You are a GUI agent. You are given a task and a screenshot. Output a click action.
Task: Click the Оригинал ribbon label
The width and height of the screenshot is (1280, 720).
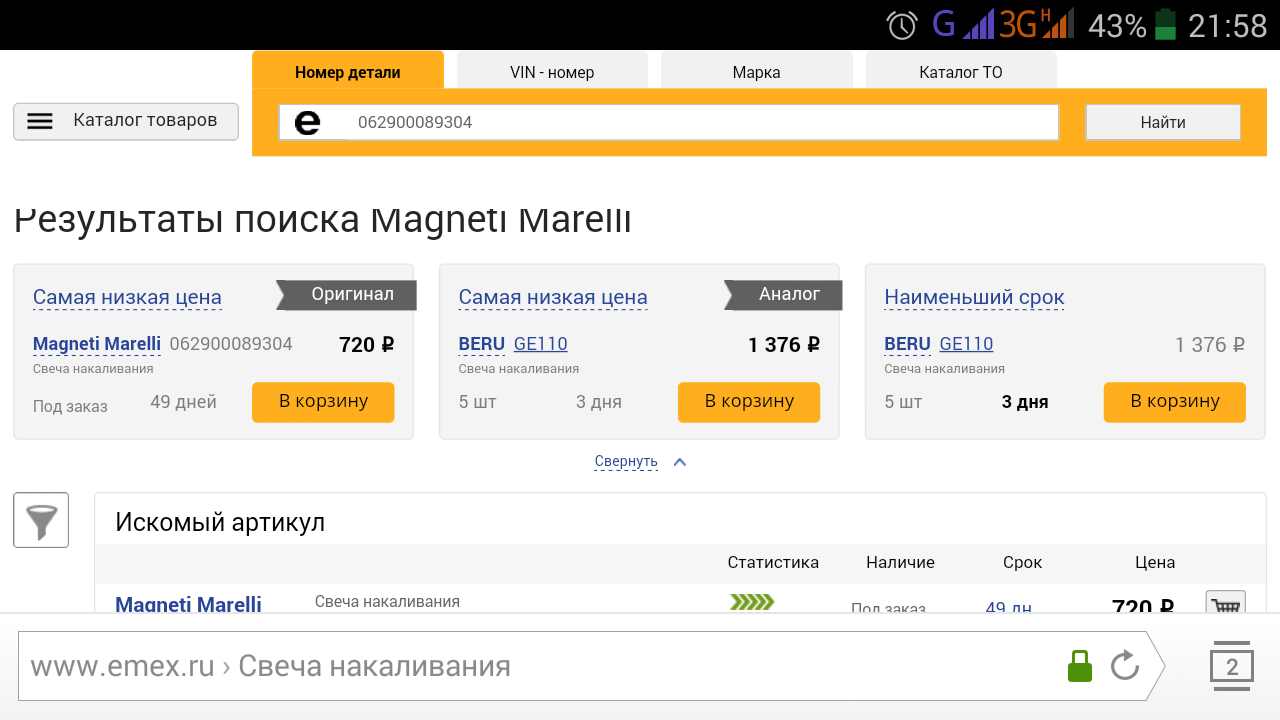(x=347, y=295)
